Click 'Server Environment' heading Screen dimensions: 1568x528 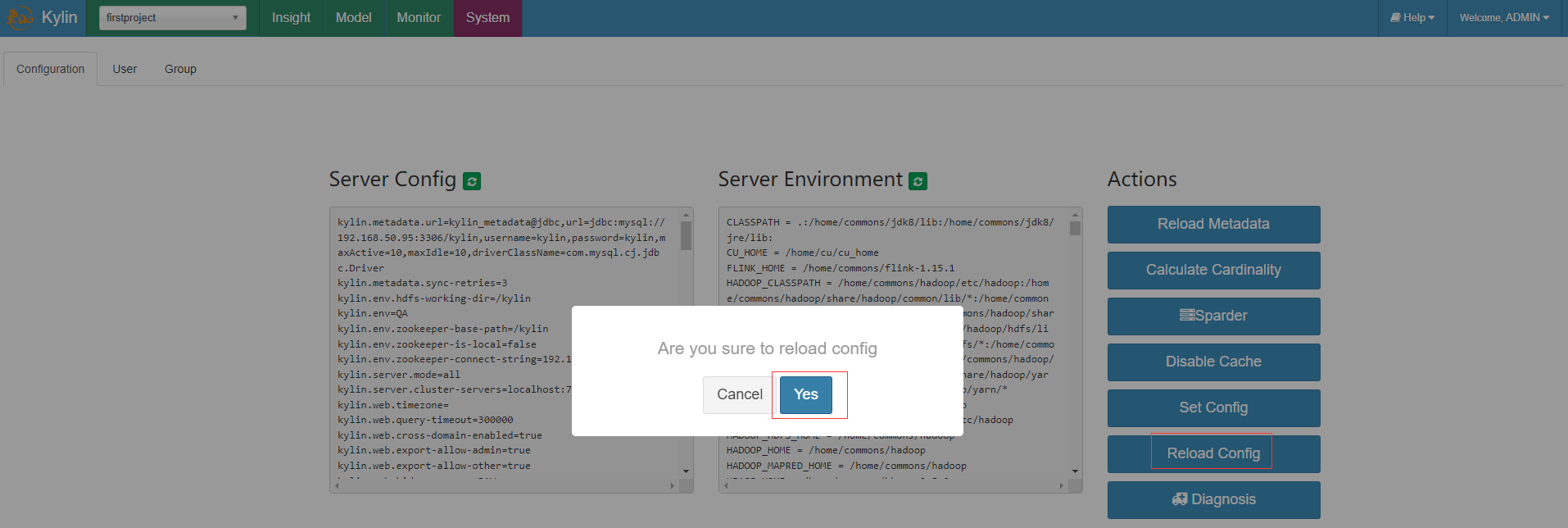tap(810, 180)
